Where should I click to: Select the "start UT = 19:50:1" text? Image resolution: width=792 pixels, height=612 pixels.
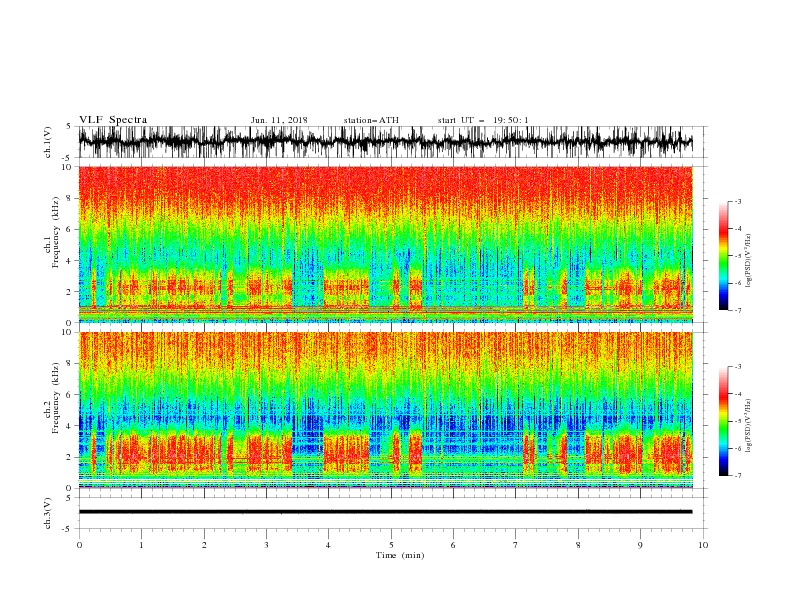pos(483,120)
